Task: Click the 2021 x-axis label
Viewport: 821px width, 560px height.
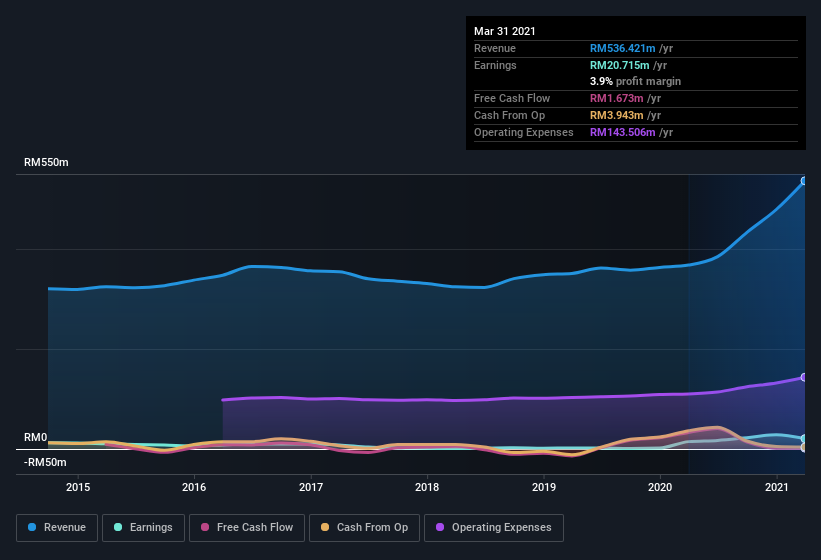Action: click(776, 487)
